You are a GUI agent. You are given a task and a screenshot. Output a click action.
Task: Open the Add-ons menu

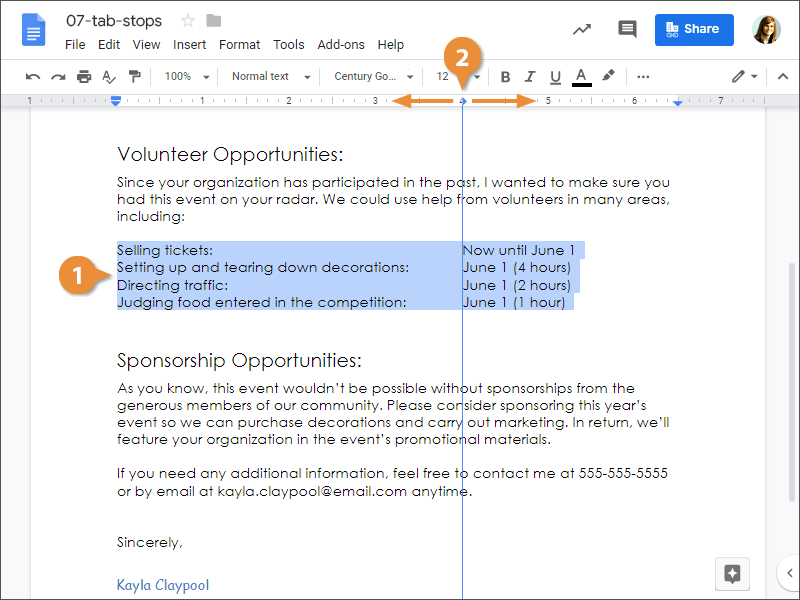point(341,45)
